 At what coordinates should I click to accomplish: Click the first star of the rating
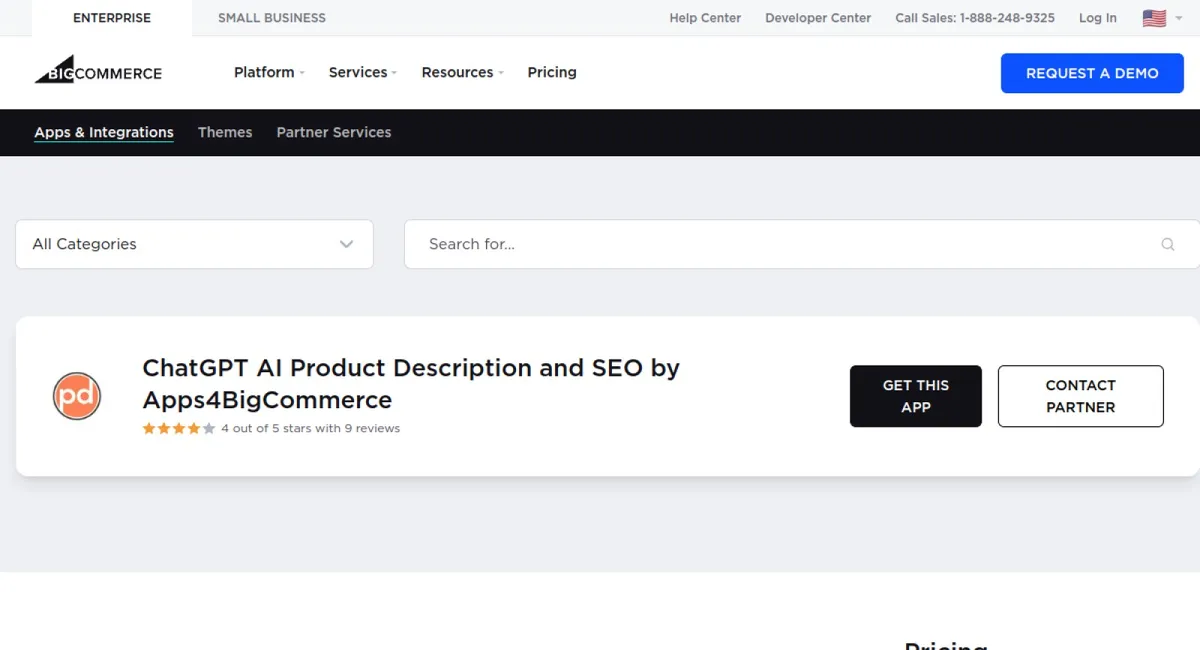pos(150,428)
